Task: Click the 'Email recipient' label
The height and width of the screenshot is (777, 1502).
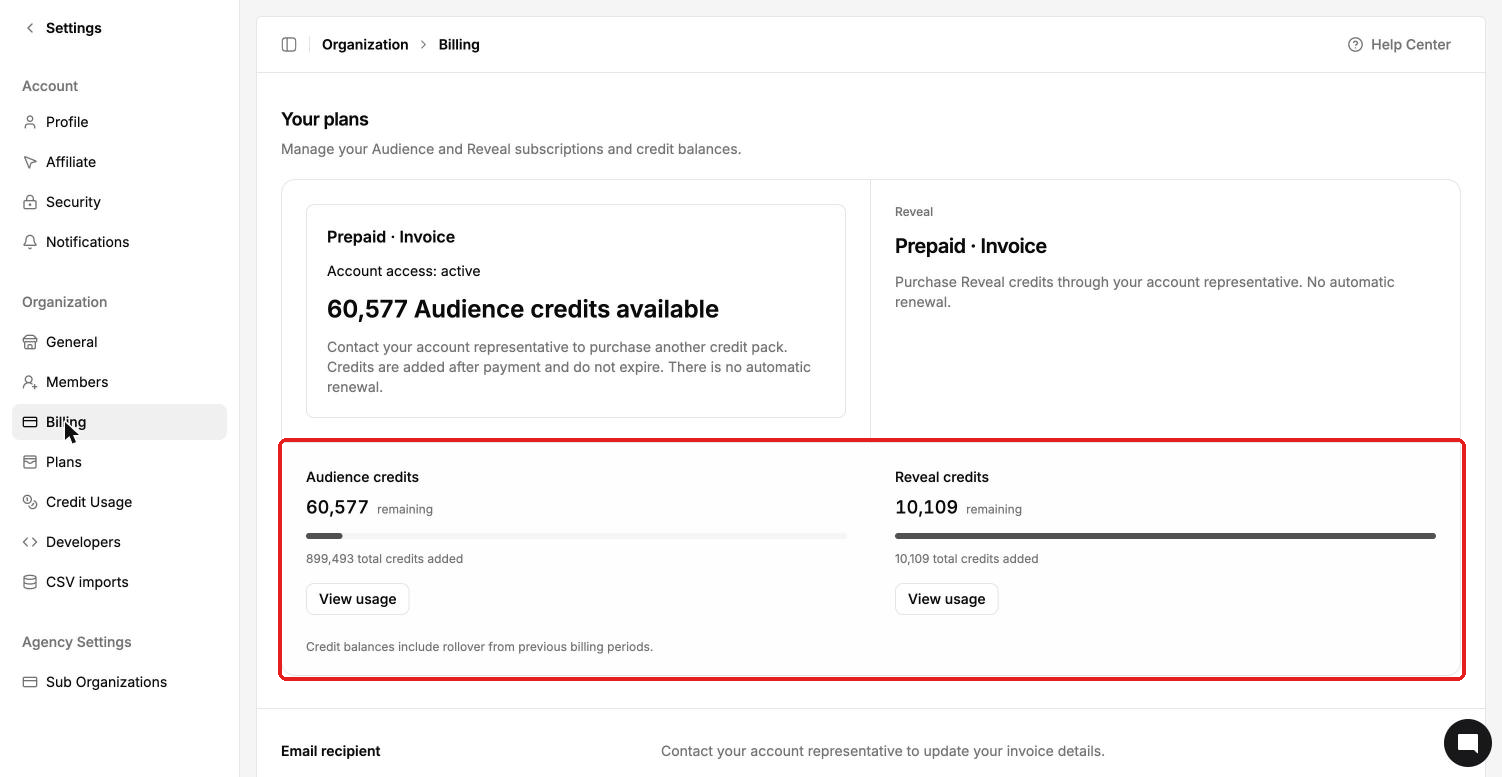Action: (x=331, y=751)
